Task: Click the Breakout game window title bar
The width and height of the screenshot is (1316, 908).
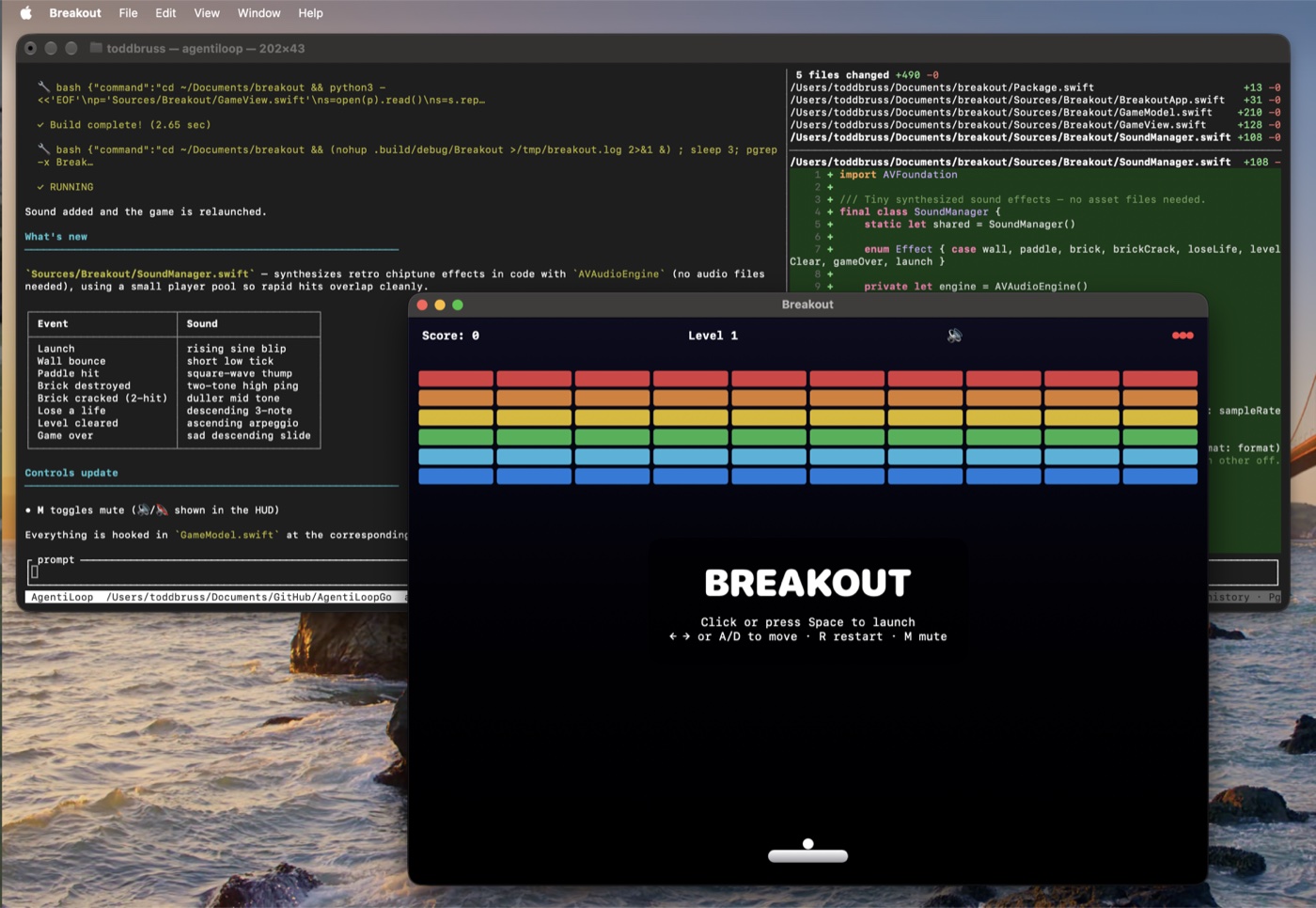Action: coord(807,305)
